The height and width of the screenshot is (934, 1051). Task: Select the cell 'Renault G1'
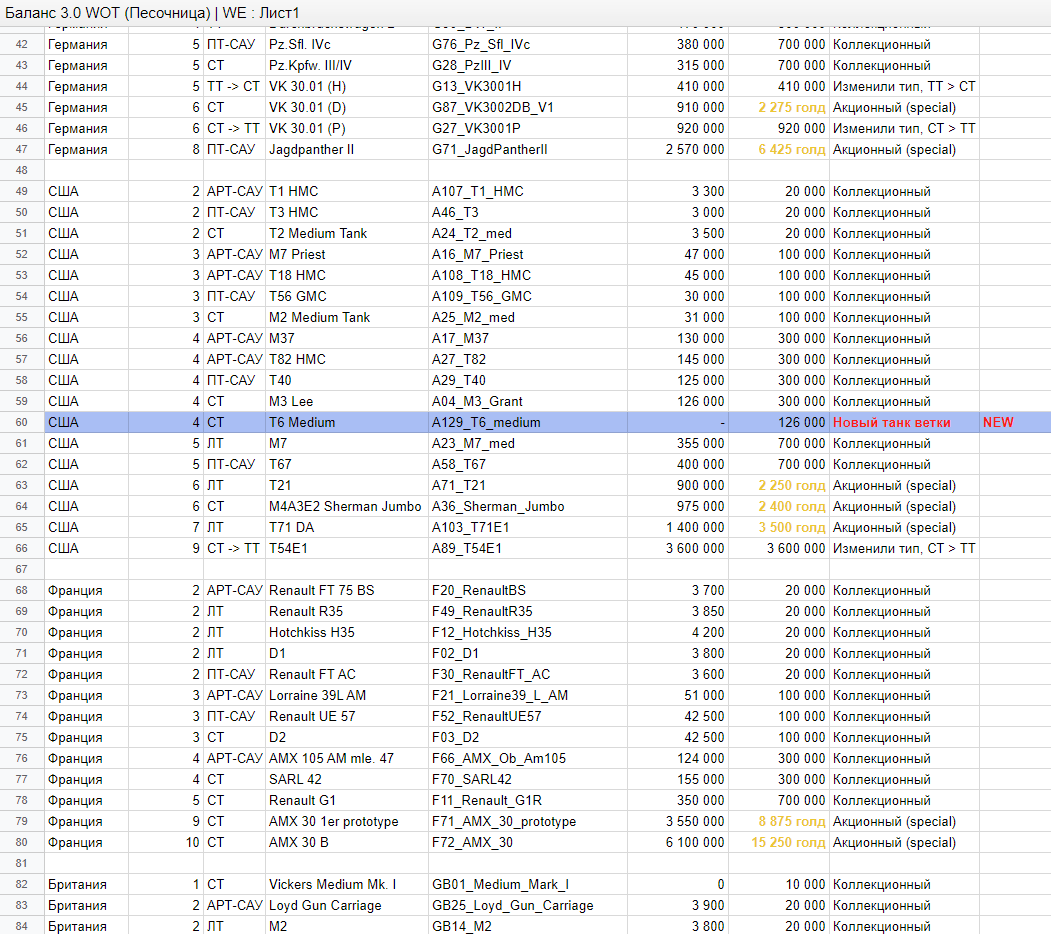pos(347,801)
